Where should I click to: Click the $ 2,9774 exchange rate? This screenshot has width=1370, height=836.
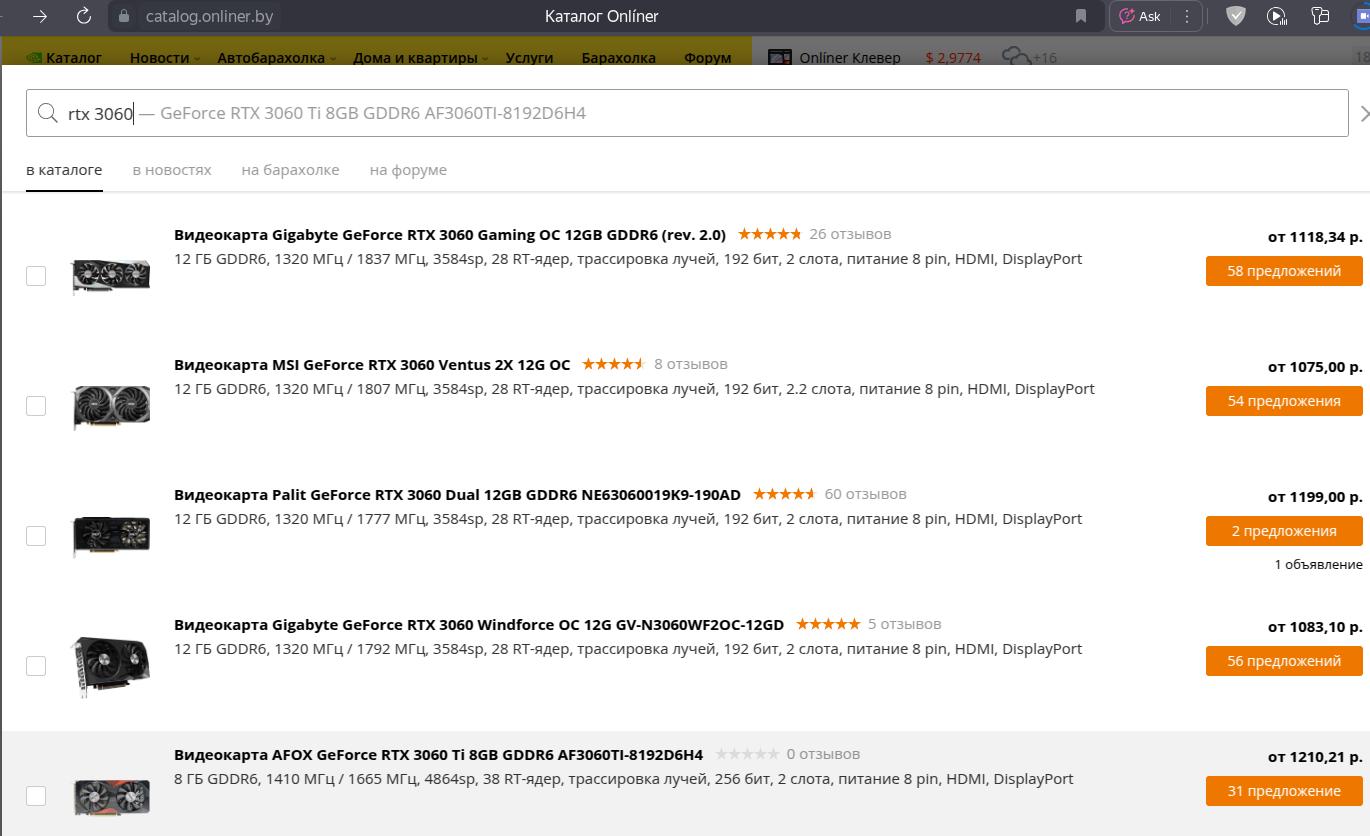tap(953, 58)
